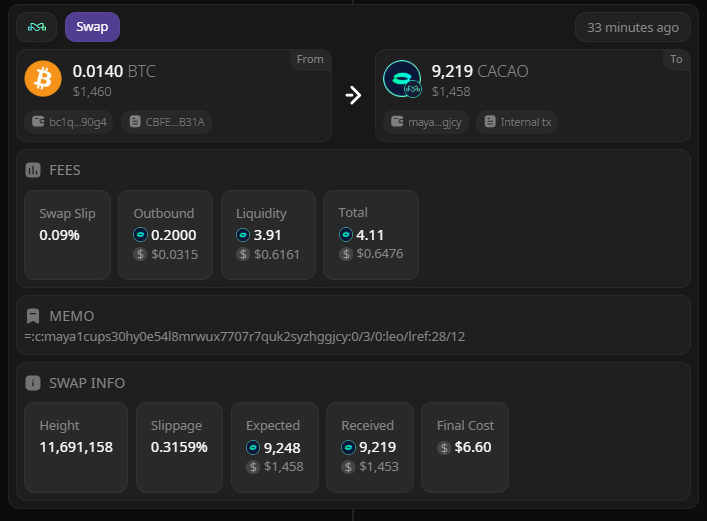This screenshot has height=521, width=707.
Task: Open the maya...gjcy recipient address
Action: [426, 122]
